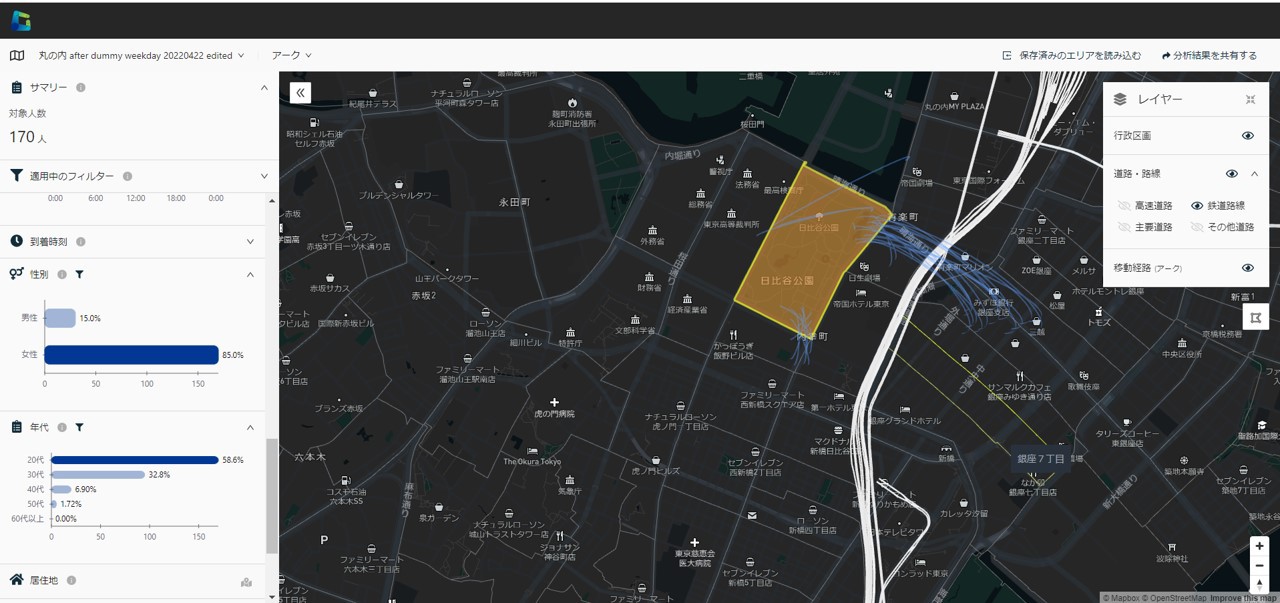Screen dimensions: 1280x603
Task: Open the アーク view type dropdown
Action: tap(292, 56)
